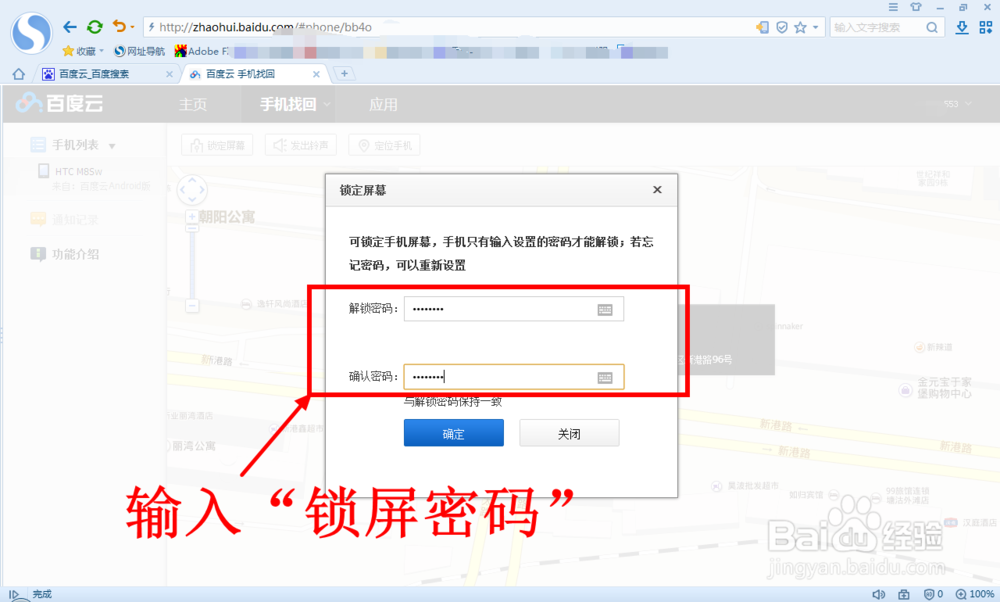Click the browser home icon

(18, 73)
